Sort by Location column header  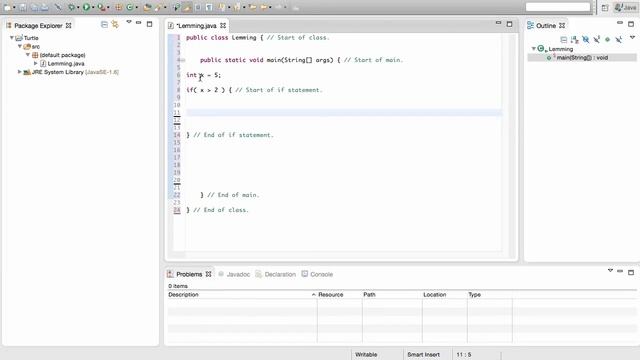[444, 294]
